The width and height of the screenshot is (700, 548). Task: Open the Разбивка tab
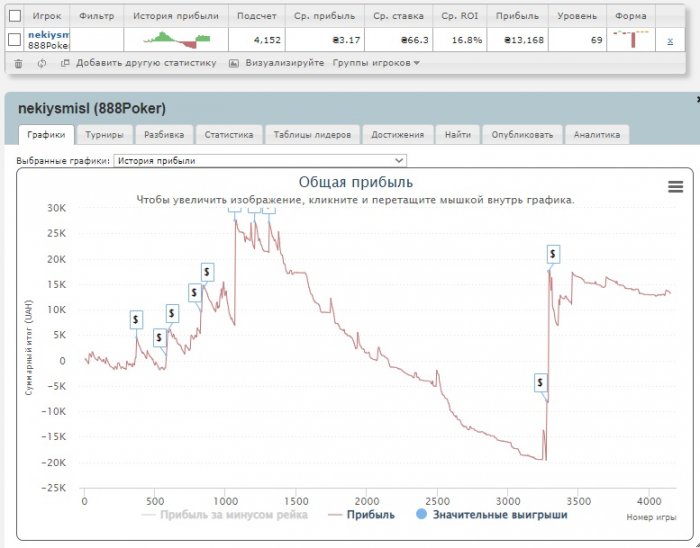[x=164, y=135]
